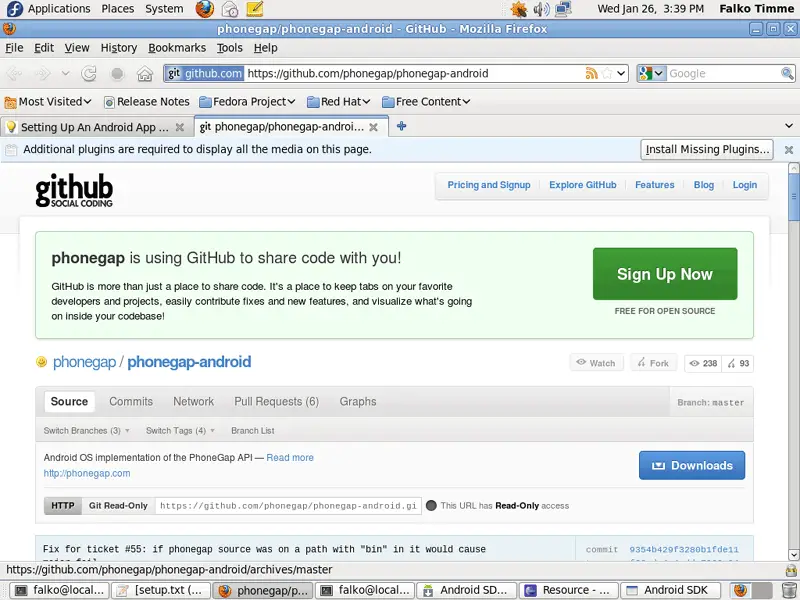Open the Bookmarks menu
The height and width of the screenshot is (600, 800).
coord(177,48)
